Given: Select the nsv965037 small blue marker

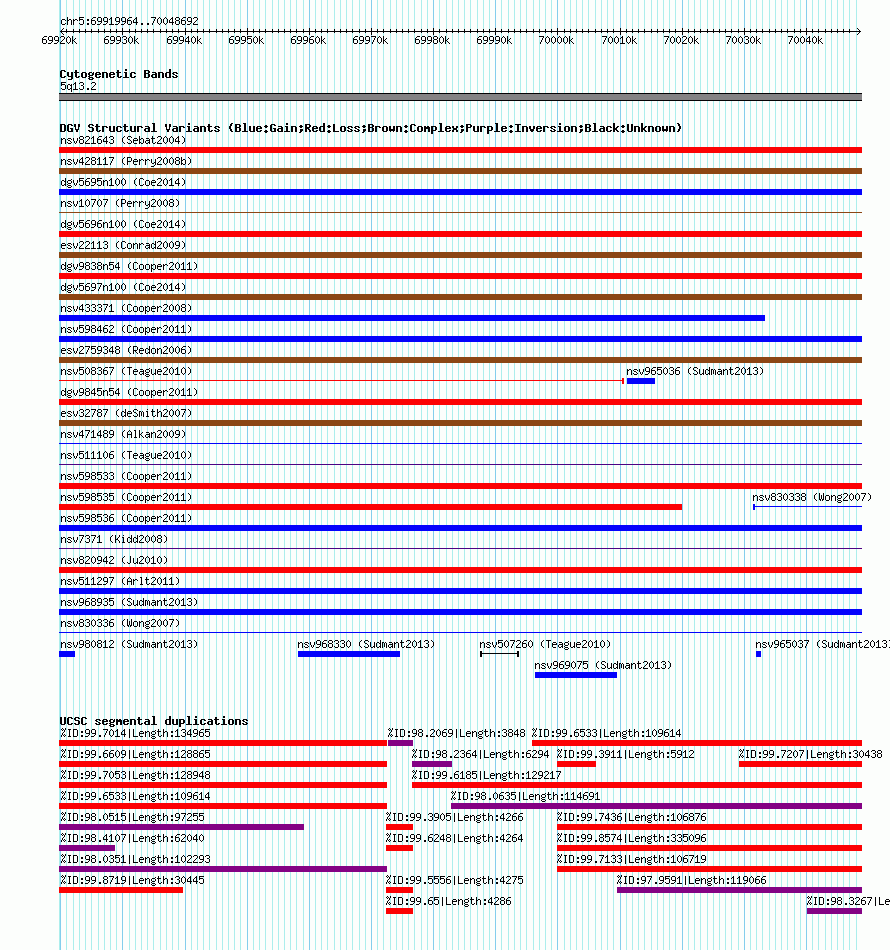Looking at the screenshot, I should (x=759, y=654).
